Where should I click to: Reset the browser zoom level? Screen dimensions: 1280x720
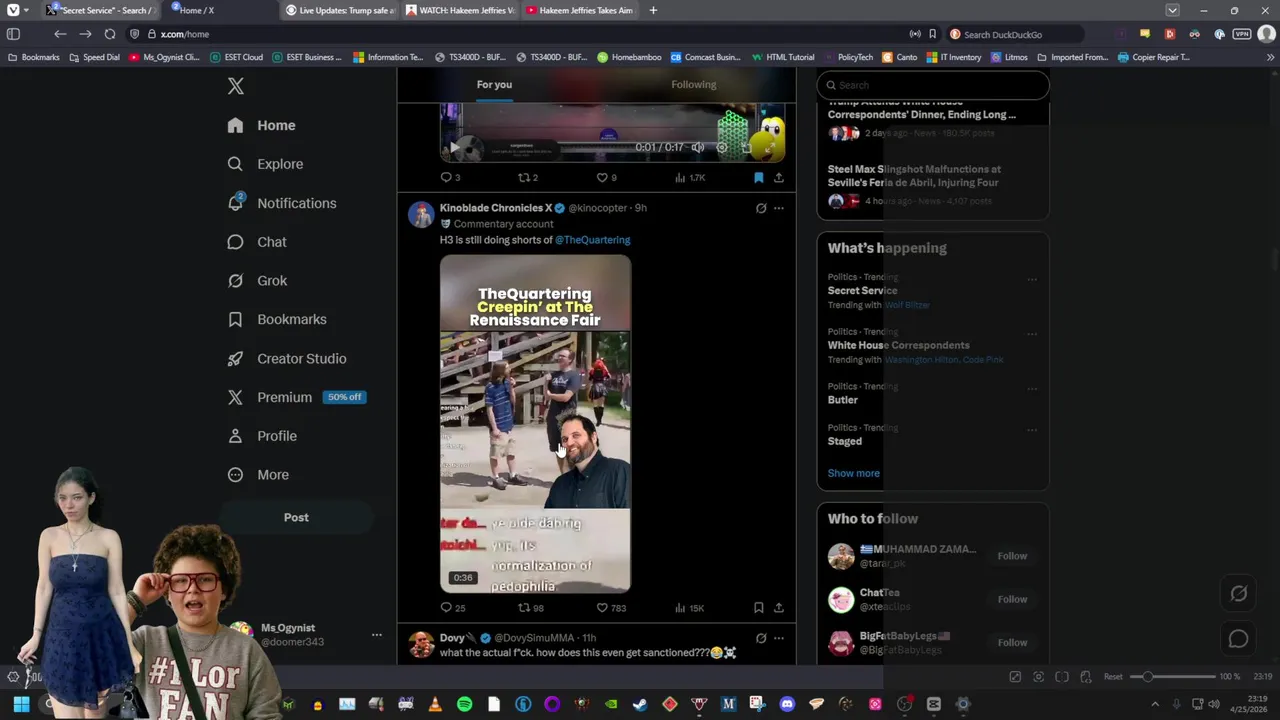coord(1113,677)
